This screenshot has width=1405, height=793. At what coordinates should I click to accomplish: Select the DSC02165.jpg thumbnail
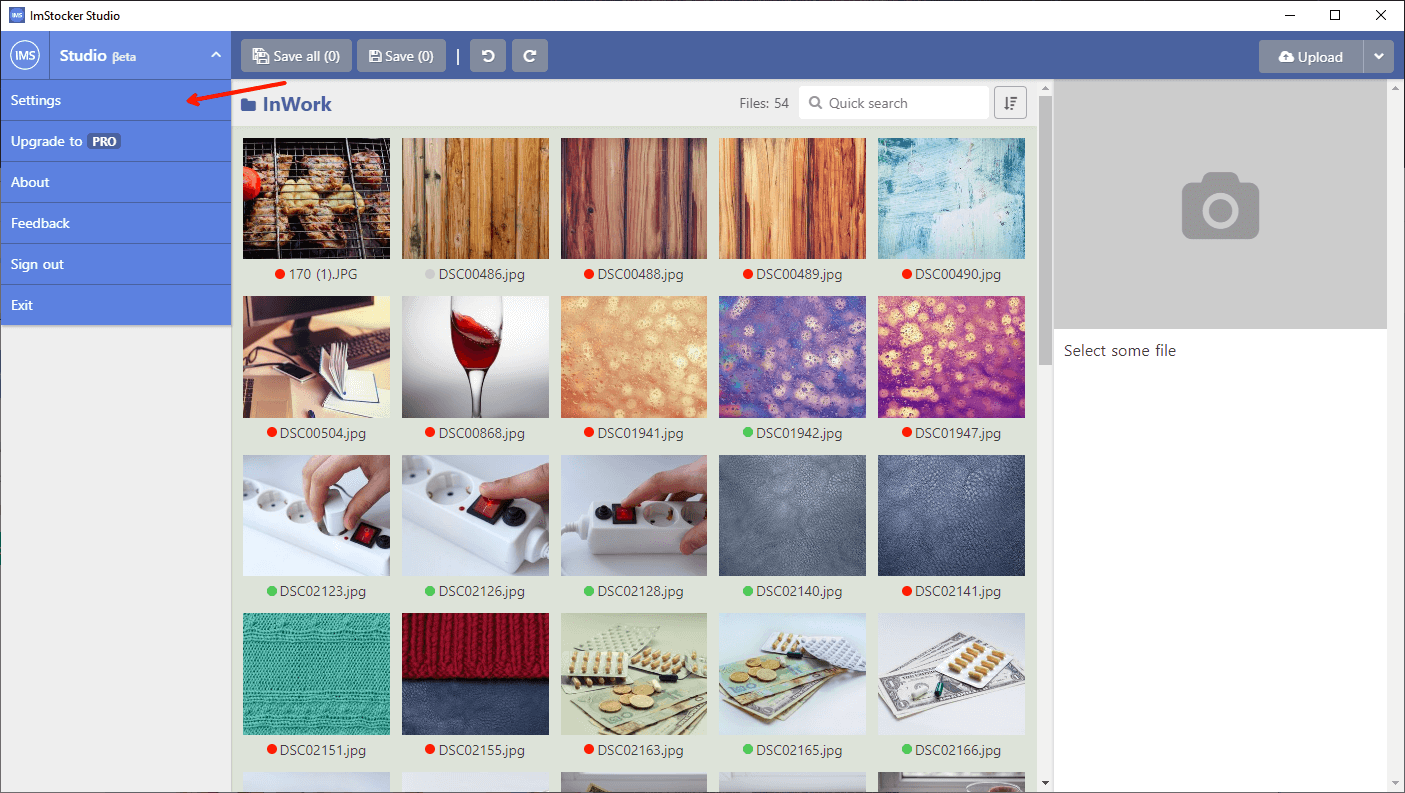pyautogui.click(x=792, y=674)
